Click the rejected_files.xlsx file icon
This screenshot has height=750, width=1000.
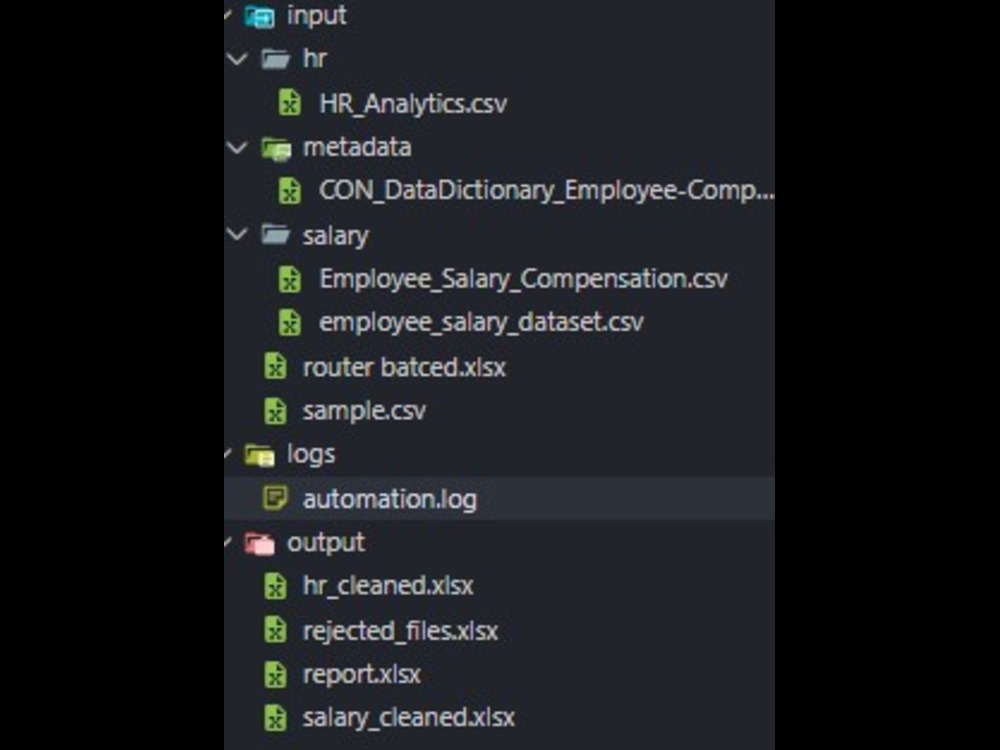(x=275, y=630)
